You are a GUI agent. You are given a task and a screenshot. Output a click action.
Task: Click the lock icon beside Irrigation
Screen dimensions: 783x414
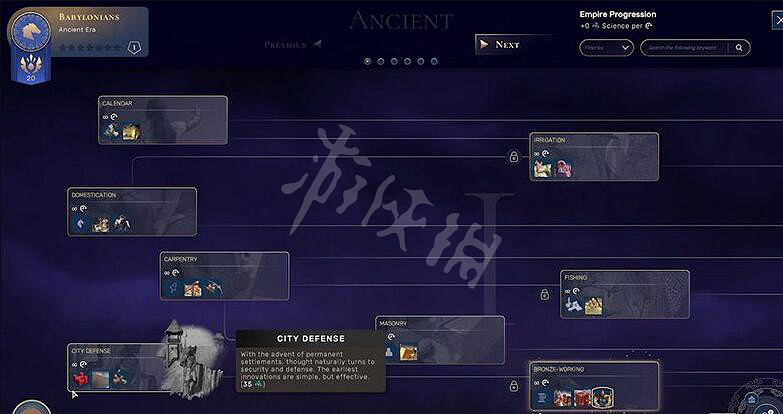point(514,157)
